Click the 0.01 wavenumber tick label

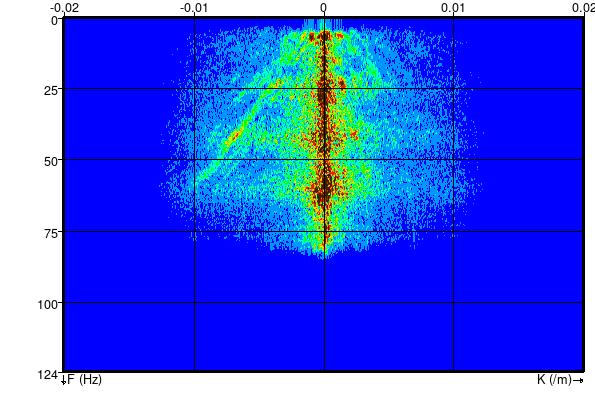(453, 8)
